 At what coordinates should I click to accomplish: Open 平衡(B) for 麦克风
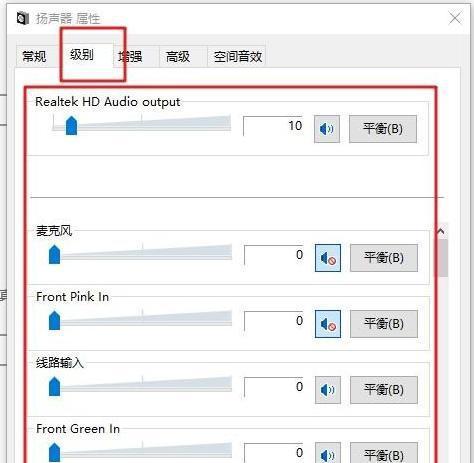click(x=384, y=258)
